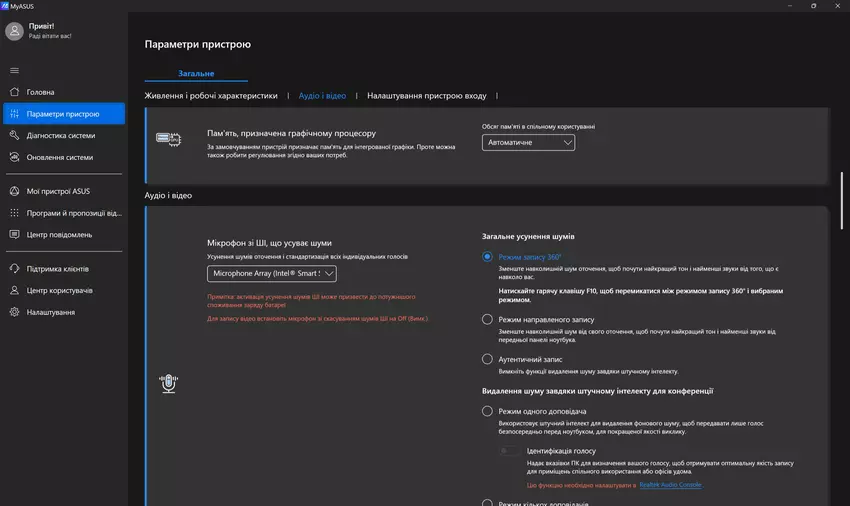Open the Автоматичне memory dropdown
This screenshot has height=506, width=850.
528,143
